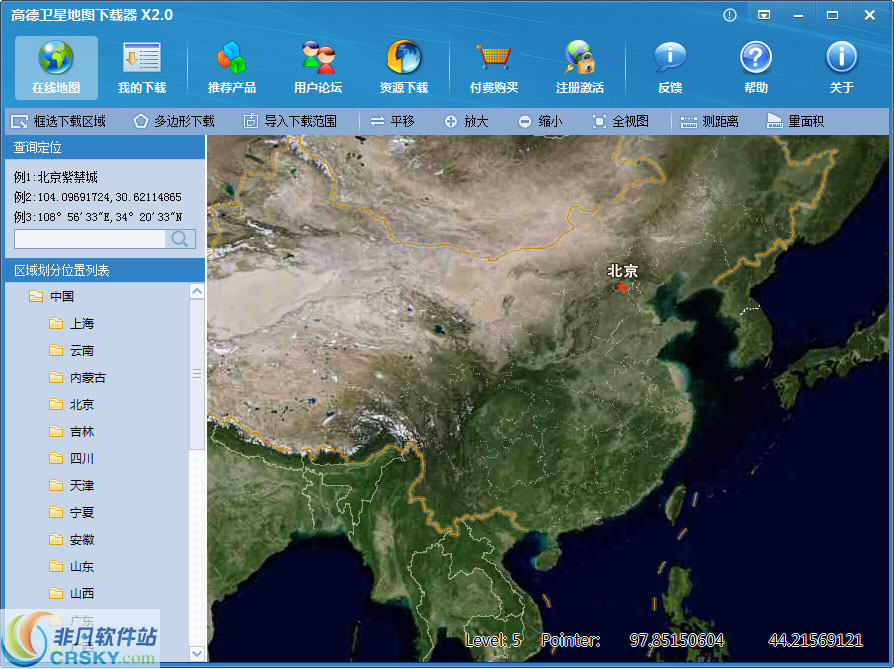Select the 云南 folder in region list
The image size is (894, 669).
71,350
